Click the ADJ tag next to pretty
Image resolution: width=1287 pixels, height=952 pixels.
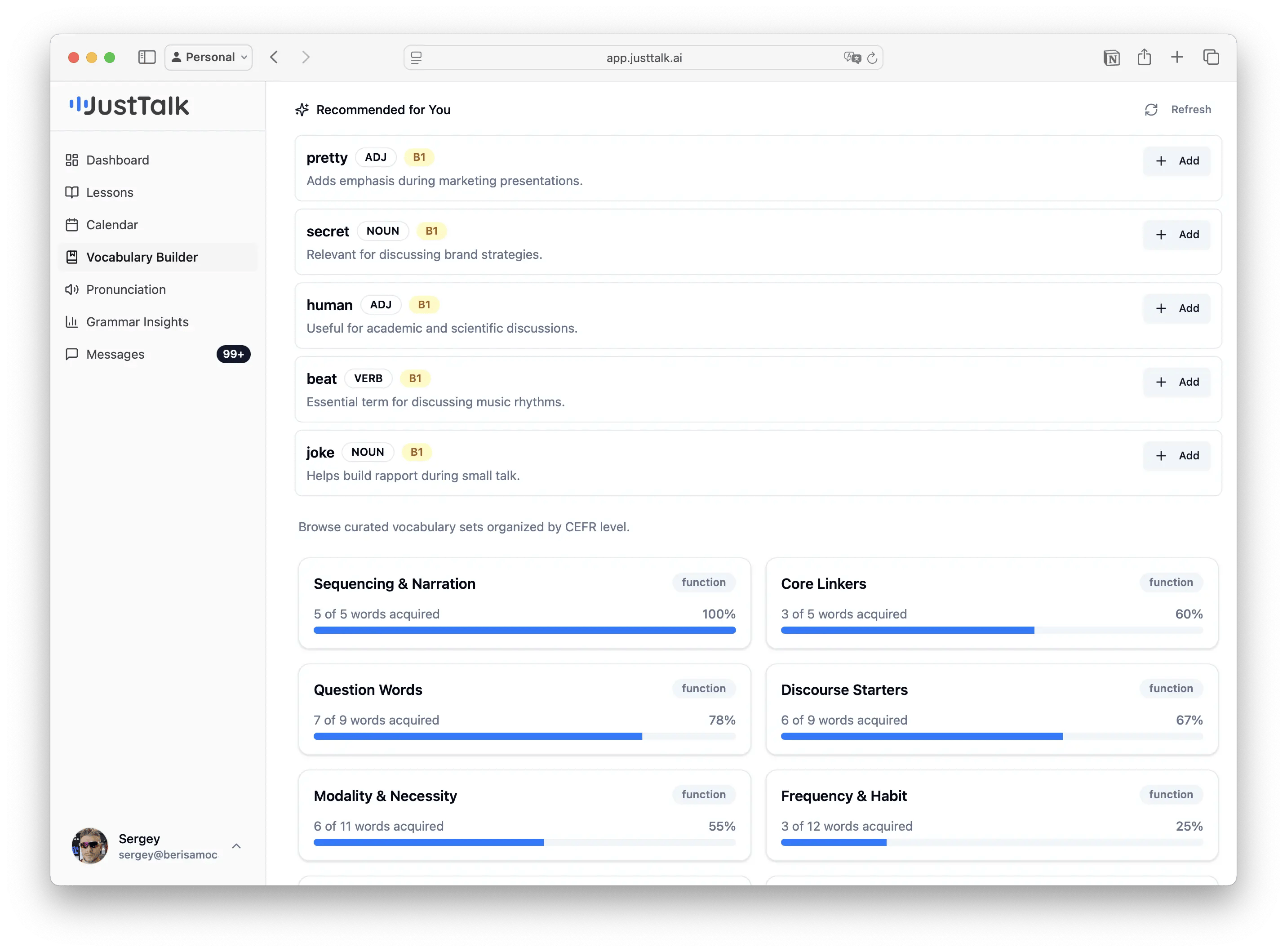(376, 157)
